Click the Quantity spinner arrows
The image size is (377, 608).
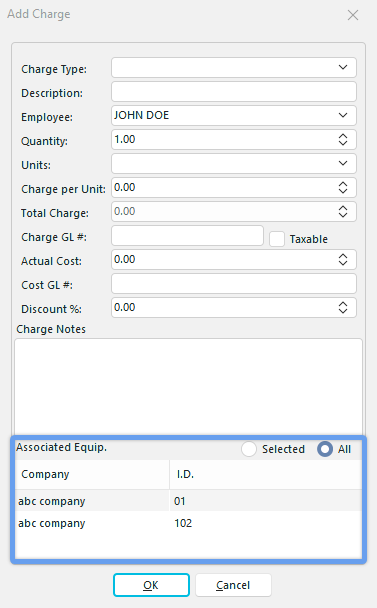coord(343,140)
